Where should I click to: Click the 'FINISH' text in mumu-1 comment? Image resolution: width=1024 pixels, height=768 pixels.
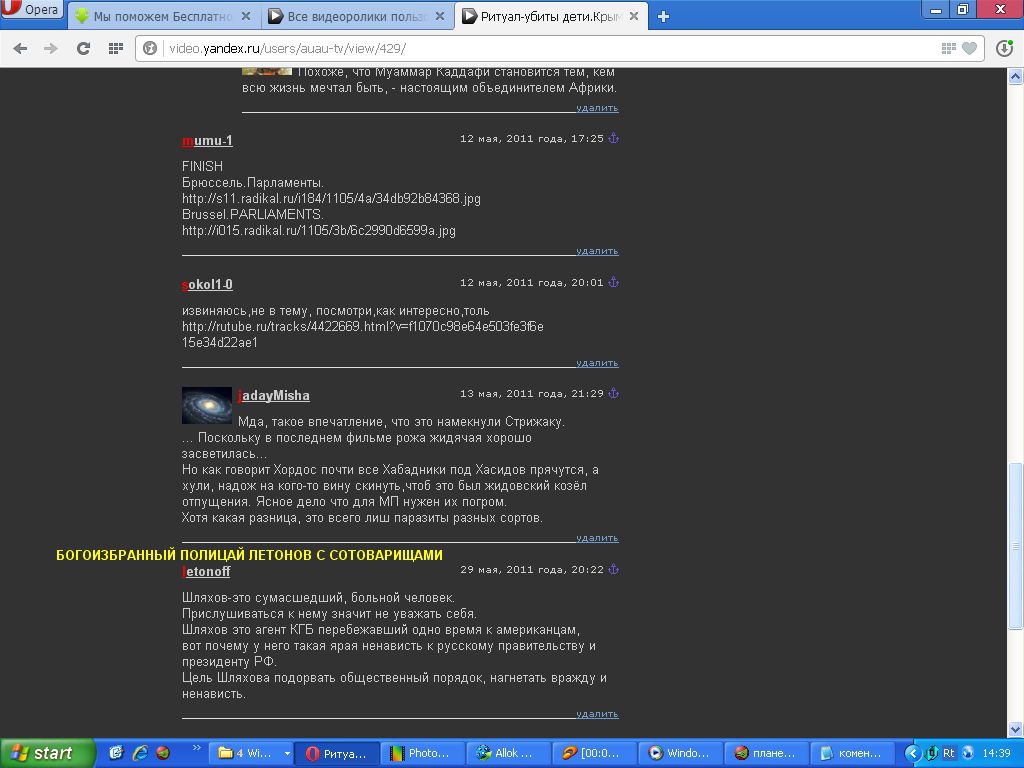pyautogui.click(x=202, y=167)
